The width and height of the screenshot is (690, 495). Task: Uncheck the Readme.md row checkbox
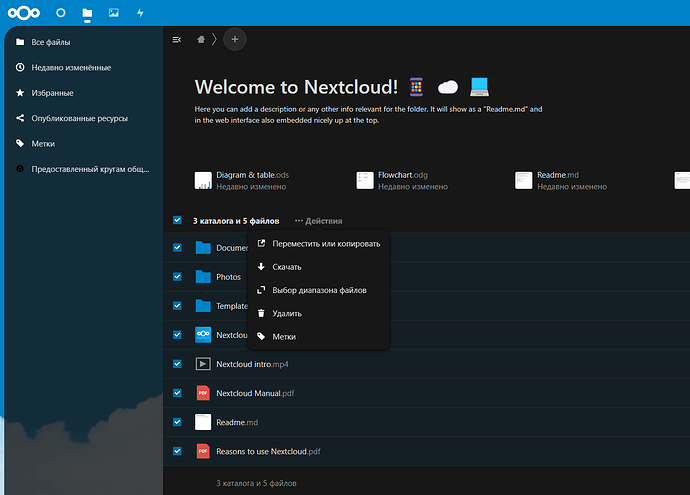pos(177,422)
